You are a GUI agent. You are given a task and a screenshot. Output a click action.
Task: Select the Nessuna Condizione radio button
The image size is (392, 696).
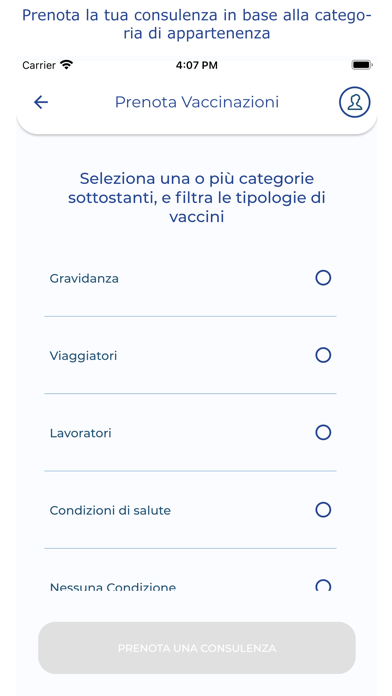point(323,585)
